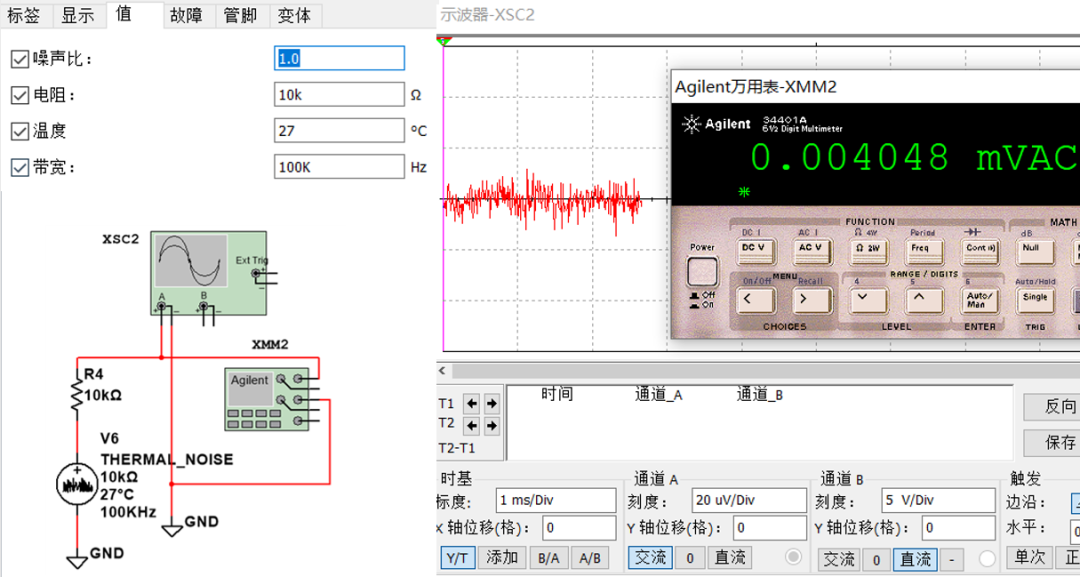The height and width of the screenshot is (577, 1080).
Task: Select 直流 coupling for channel B
Action: (915, 559)
